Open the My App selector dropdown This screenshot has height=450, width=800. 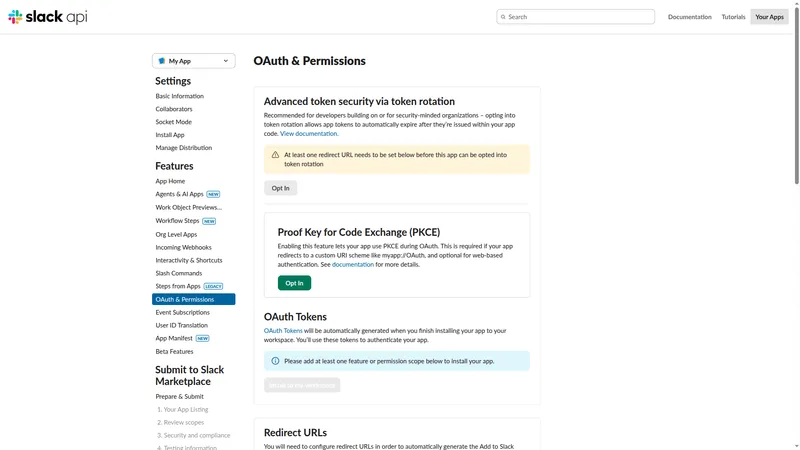pyautogui.click(x=193, y=61)
